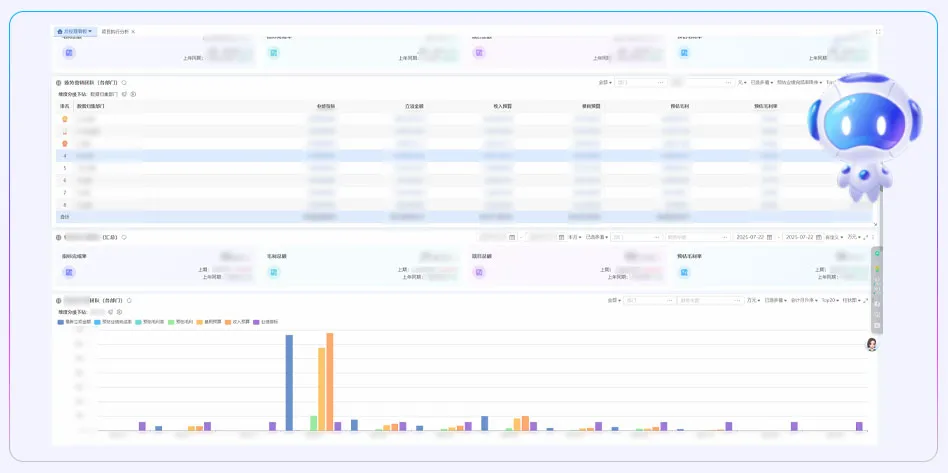The image size is (948, 473).
Task: Click the refresh icon after the bar chart title
Action: pyautogui.click(x=129, y=300)
